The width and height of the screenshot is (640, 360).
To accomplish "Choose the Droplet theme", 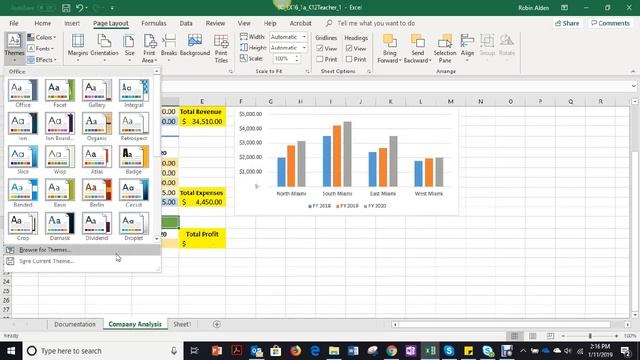I will [134, 226].
